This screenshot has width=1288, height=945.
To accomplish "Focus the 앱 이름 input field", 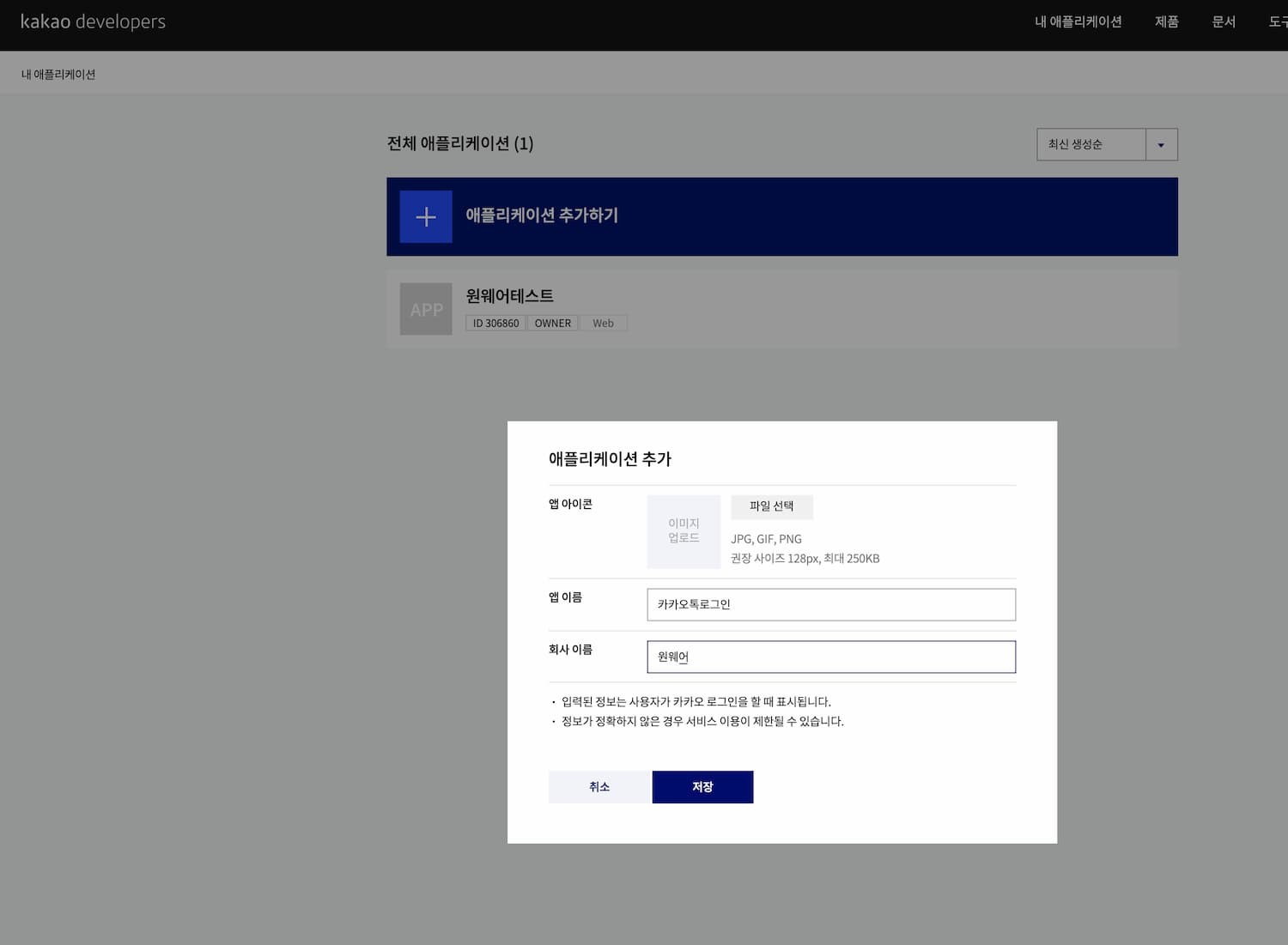I will [x=831, y=604].
